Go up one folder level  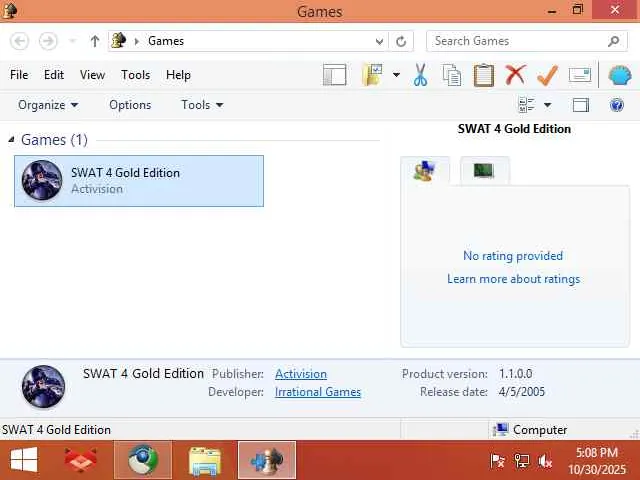pos(95,41)
